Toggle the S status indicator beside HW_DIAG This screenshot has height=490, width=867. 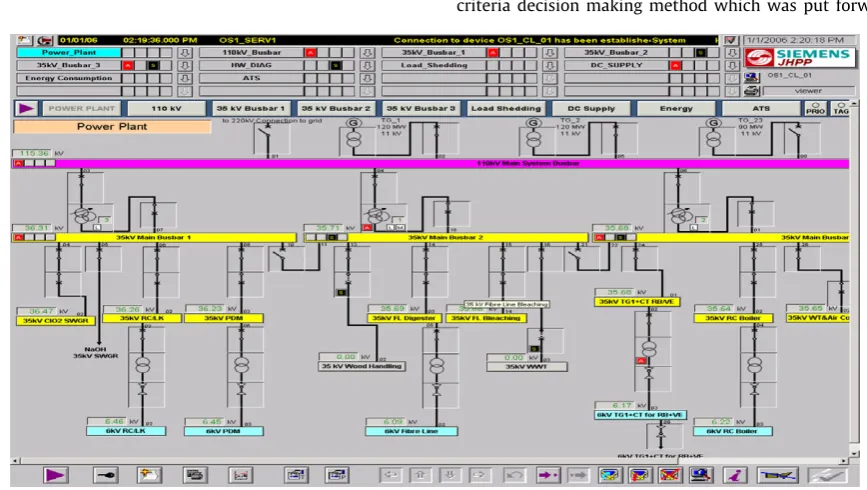tap(335, 65)
